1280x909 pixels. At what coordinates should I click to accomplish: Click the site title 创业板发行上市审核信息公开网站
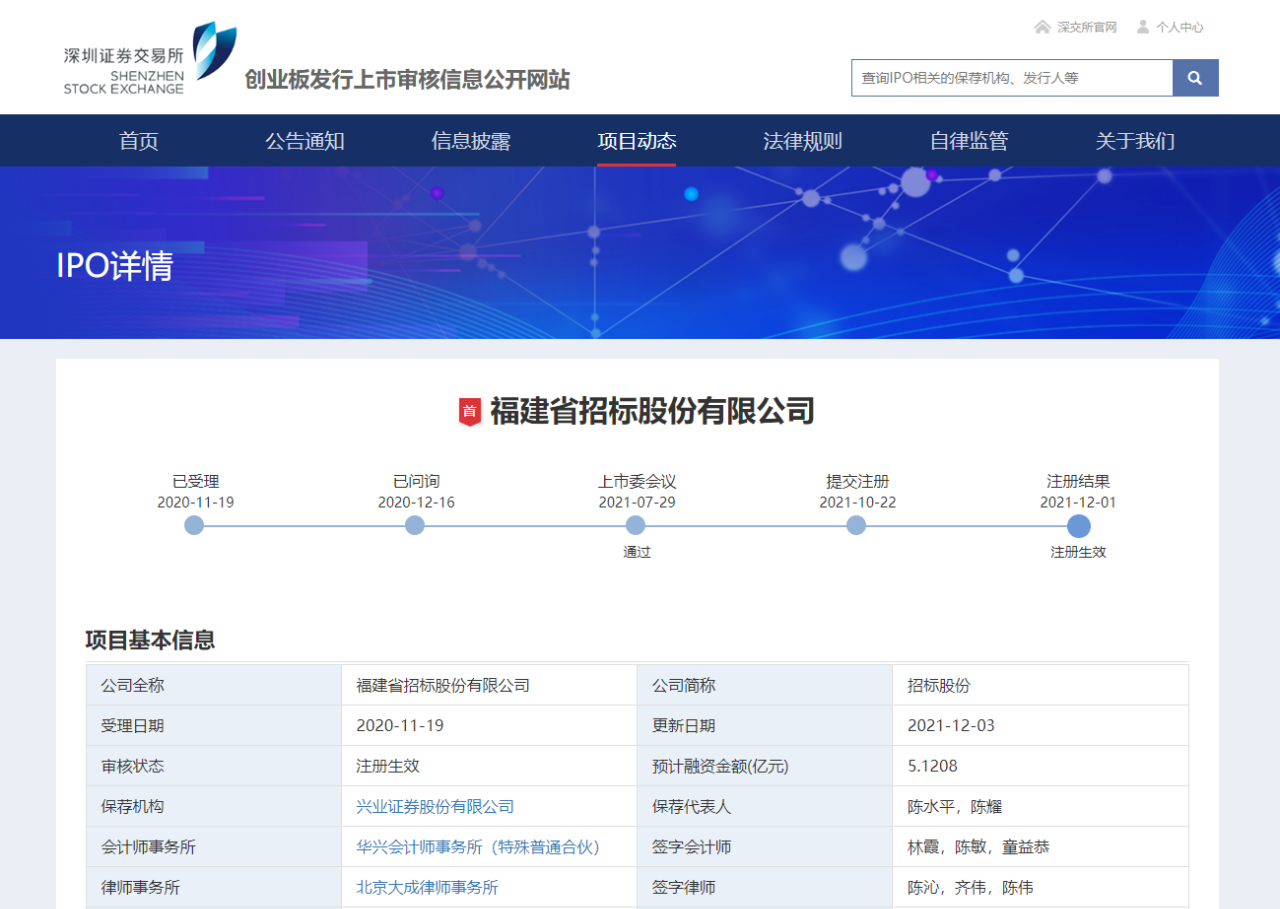[x=407, y=80]
